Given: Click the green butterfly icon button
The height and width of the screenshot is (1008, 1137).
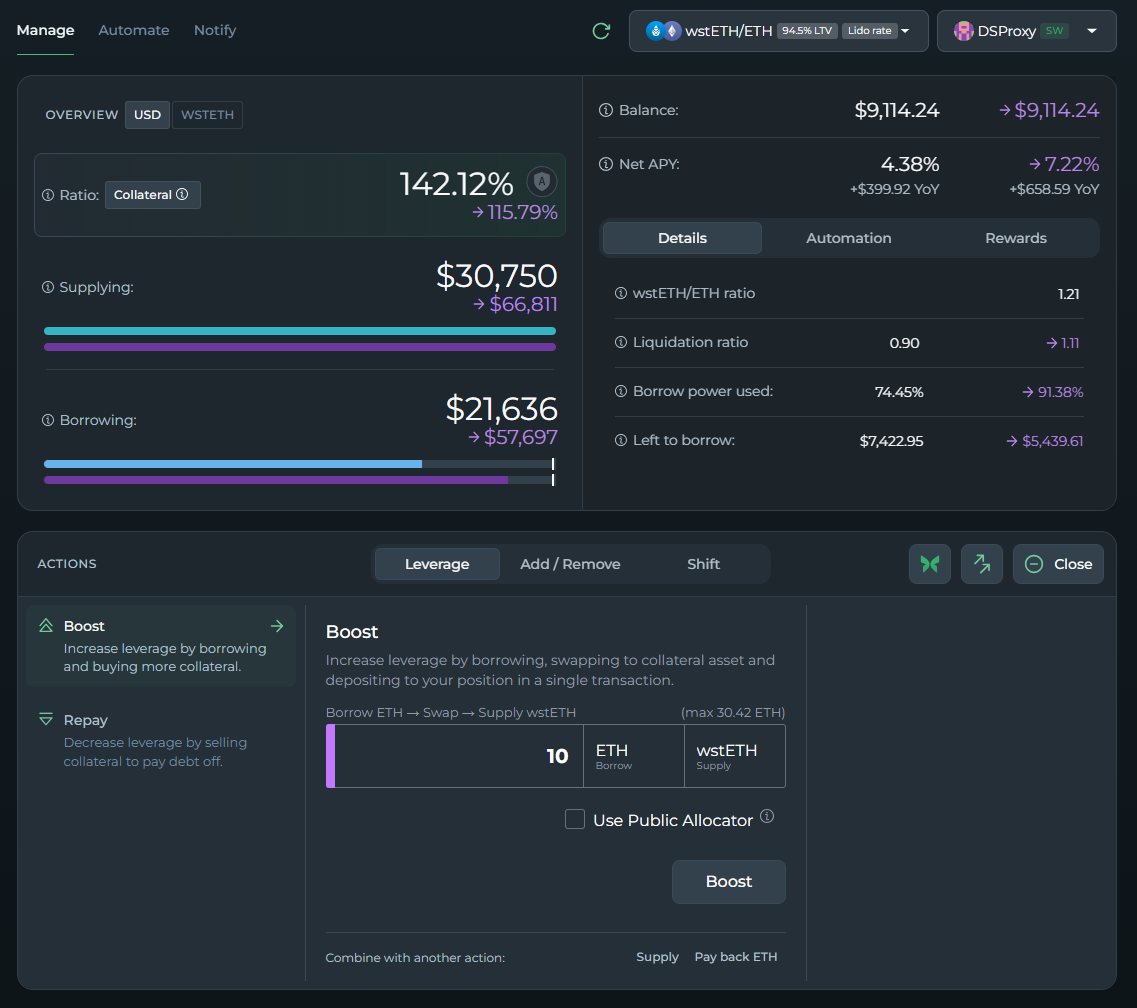Looking at the screenshot, I should coord(930,564).
